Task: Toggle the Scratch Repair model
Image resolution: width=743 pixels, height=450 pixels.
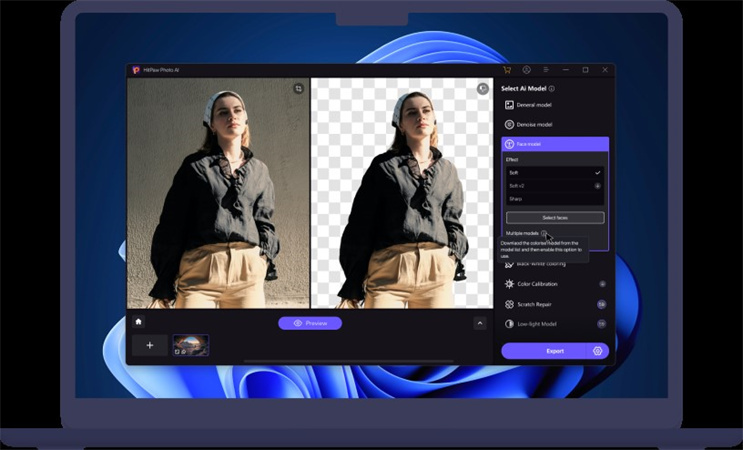Action: (x=602, y=304)
